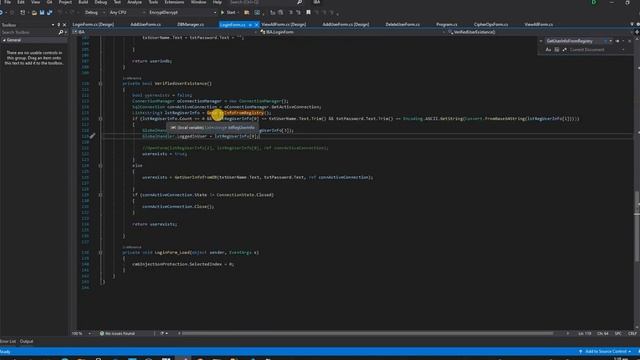Switch to CipherOpsForm.cs tab
Image resolution: width=640 pixels, height=360 pixels.
pyautogui.click(x=491, y=24)
